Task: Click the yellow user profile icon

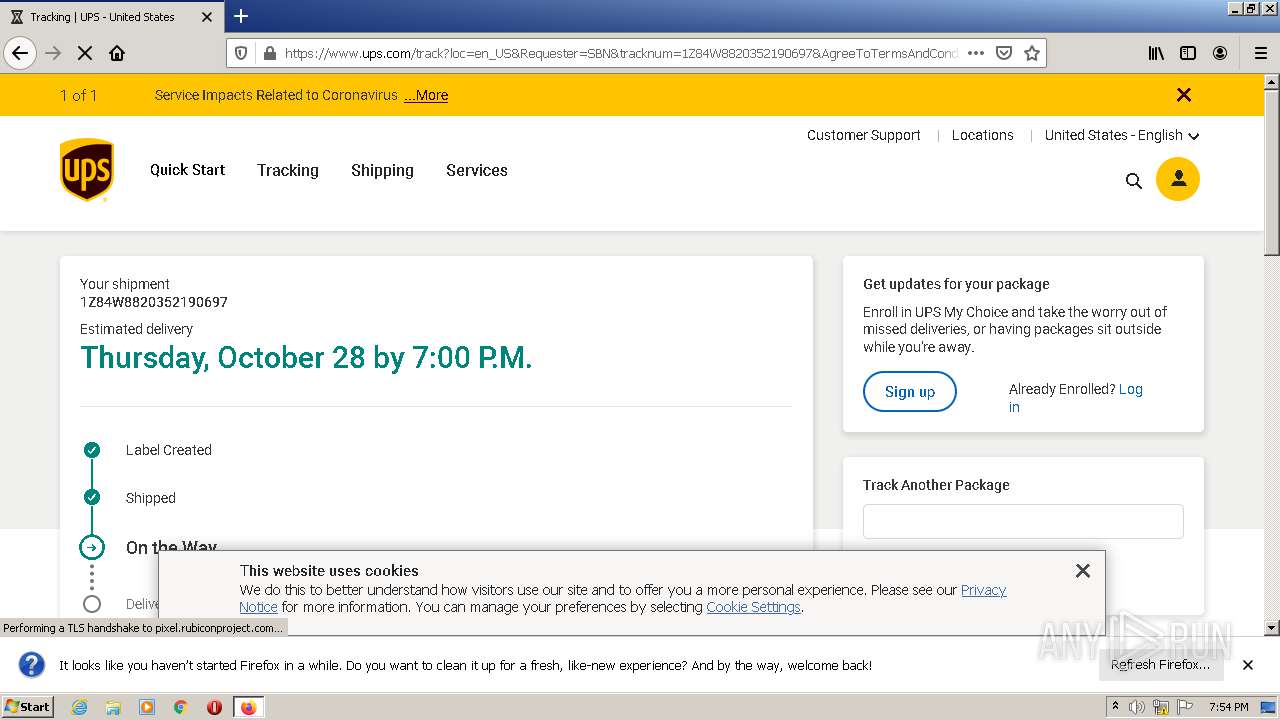Action: [x=1177, y=179]
